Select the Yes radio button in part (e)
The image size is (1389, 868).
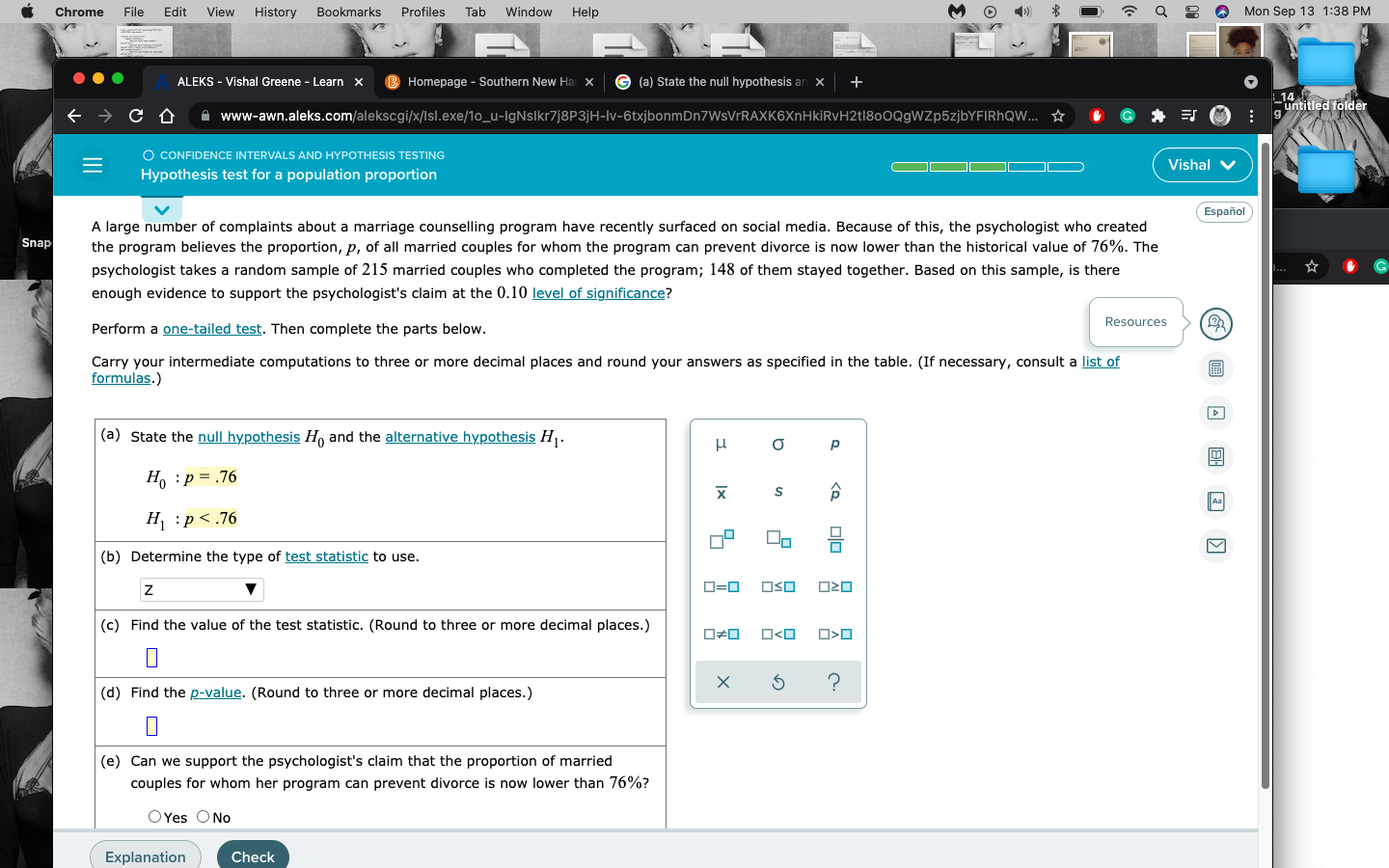tap(154, 817)
